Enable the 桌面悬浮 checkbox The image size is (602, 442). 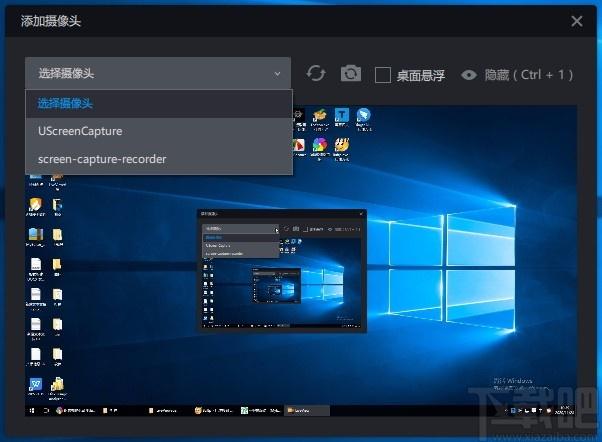pos(383,75)
